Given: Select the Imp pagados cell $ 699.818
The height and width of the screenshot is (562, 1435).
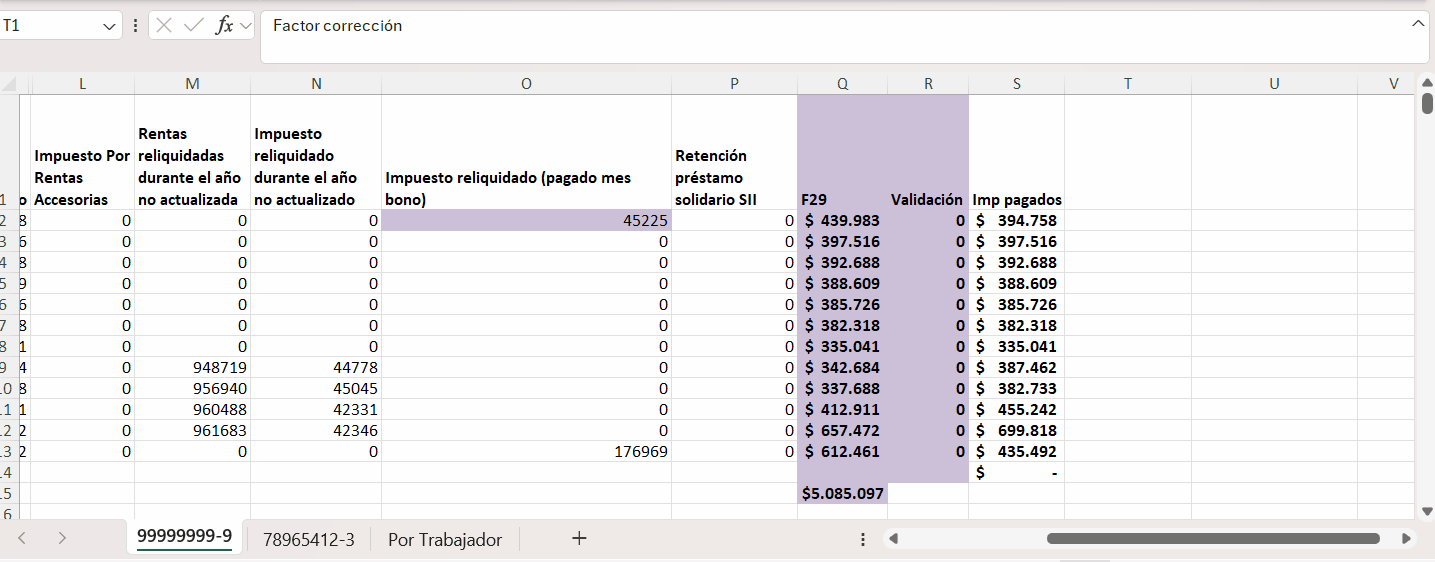Looking at the screenshot, I should (x=1016, y=430).
